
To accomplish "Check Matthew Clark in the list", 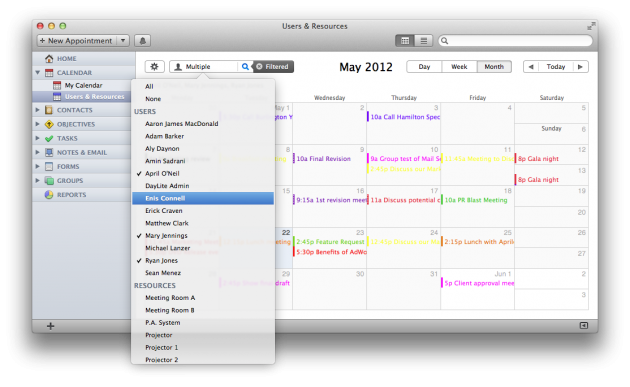I will pos(203,223).
